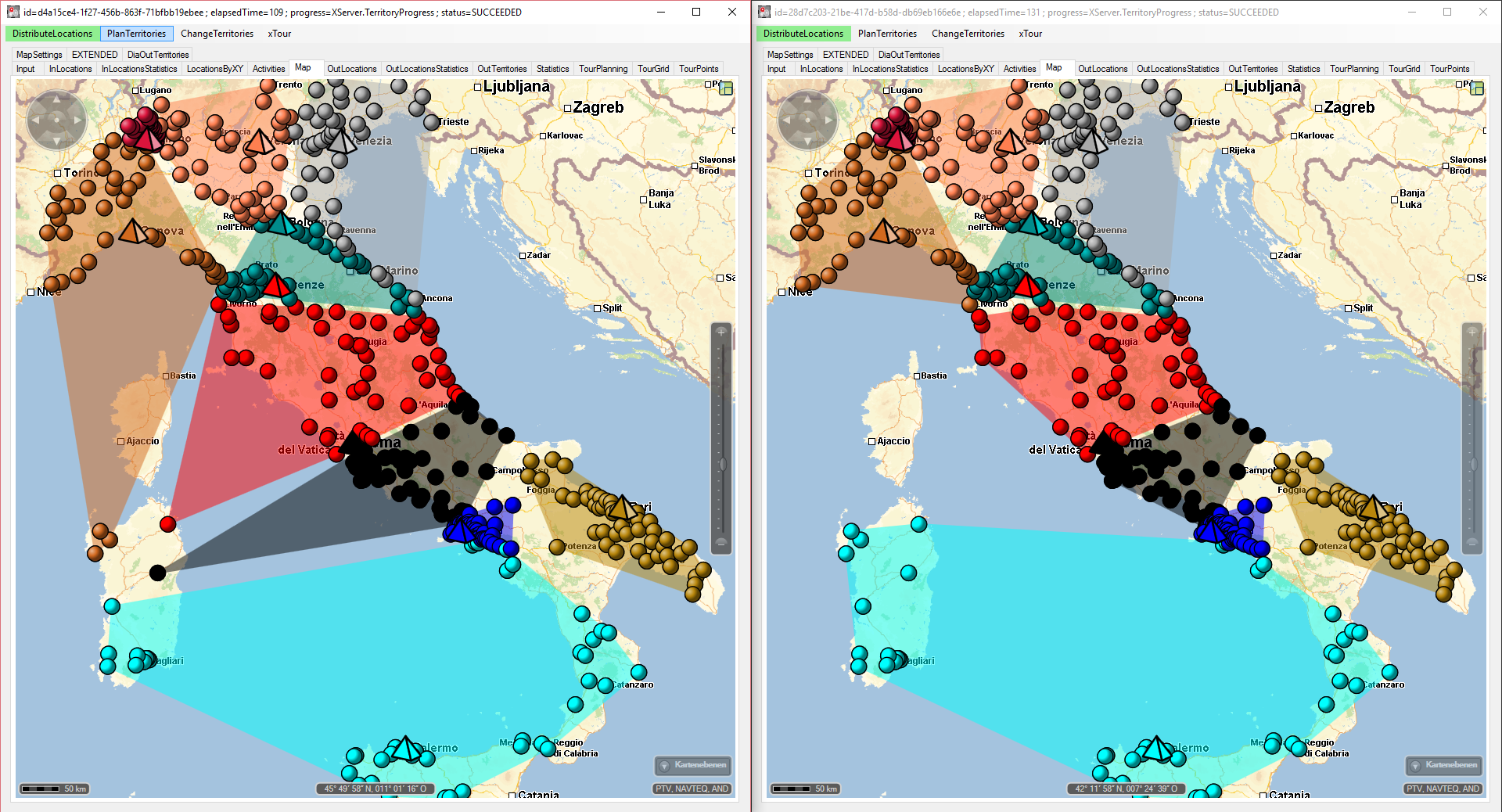Expand Kartenebenen layers panel in left window

coord(693,765)
